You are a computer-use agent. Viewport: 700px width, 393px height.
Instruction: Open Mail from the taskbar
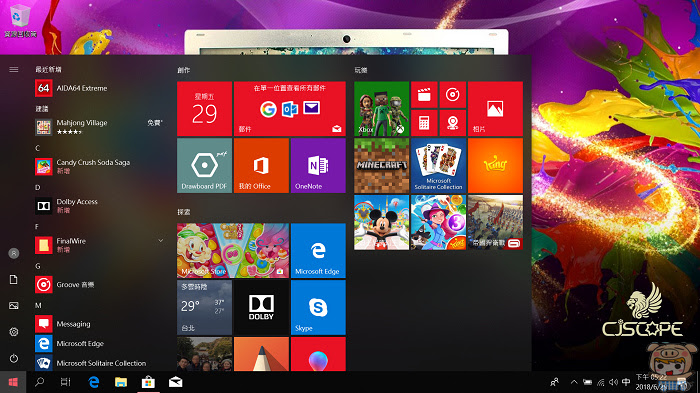175,382
